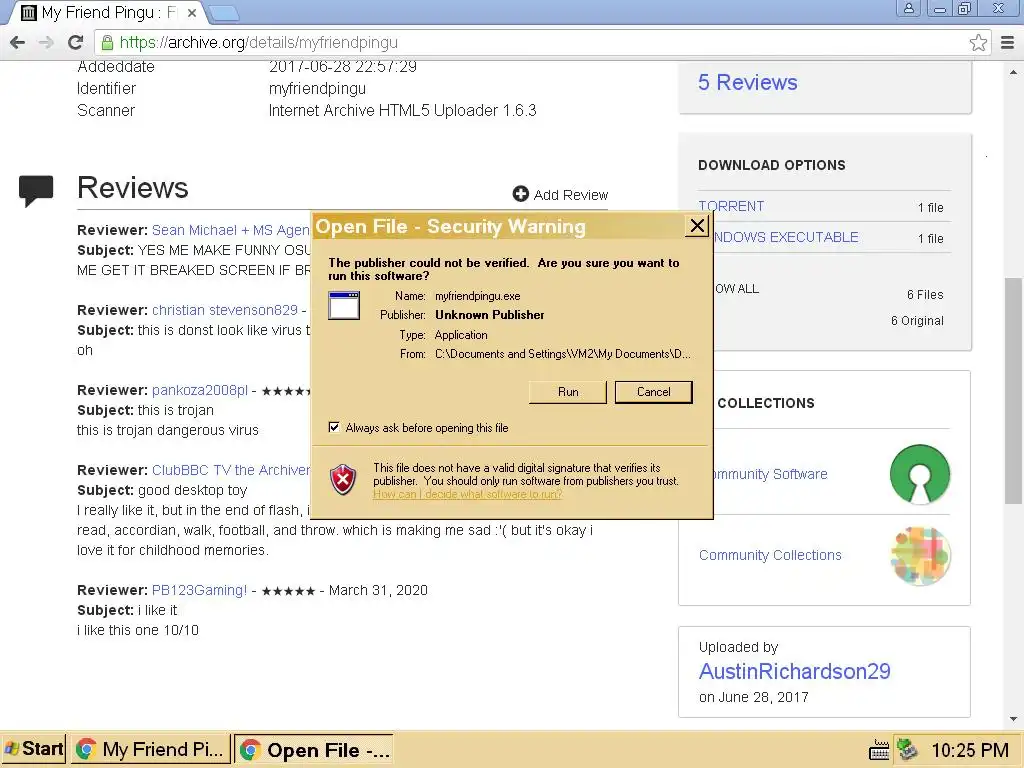This screenshot has width=1024, height=768.
Task: Close the Security Warning dialog with X
Action: click(697, 226)
